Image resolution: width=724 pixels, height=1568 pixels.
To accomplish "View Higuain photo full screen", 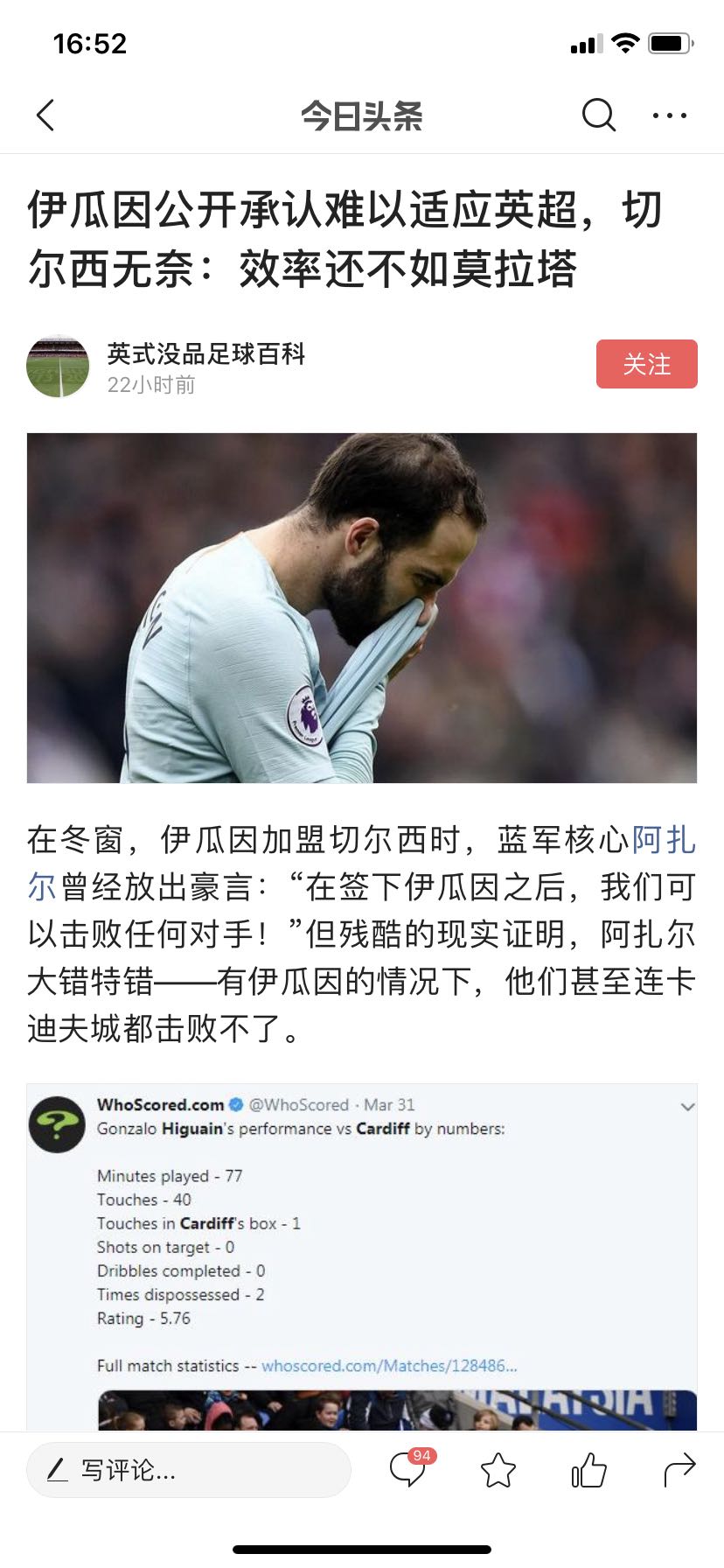I will tap(362, 607).
